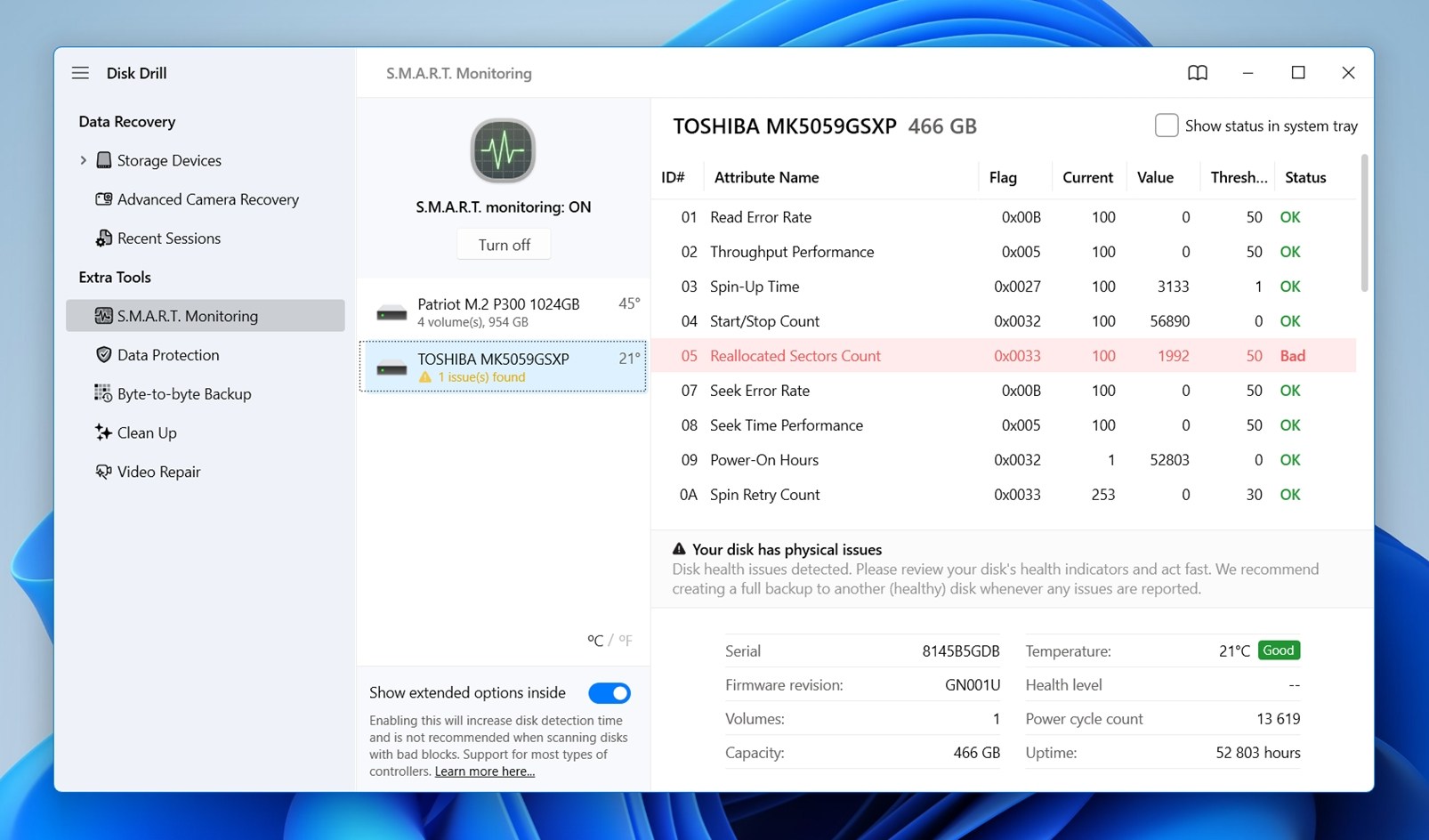Click the attributes table vertical scrollbar

tap(1364, 222)
